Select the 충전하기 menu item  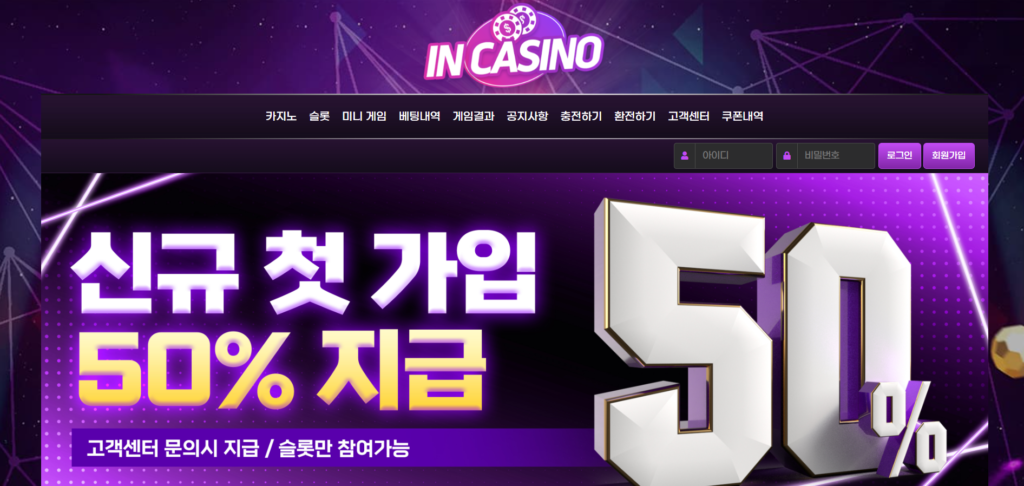tap(581, 116)
